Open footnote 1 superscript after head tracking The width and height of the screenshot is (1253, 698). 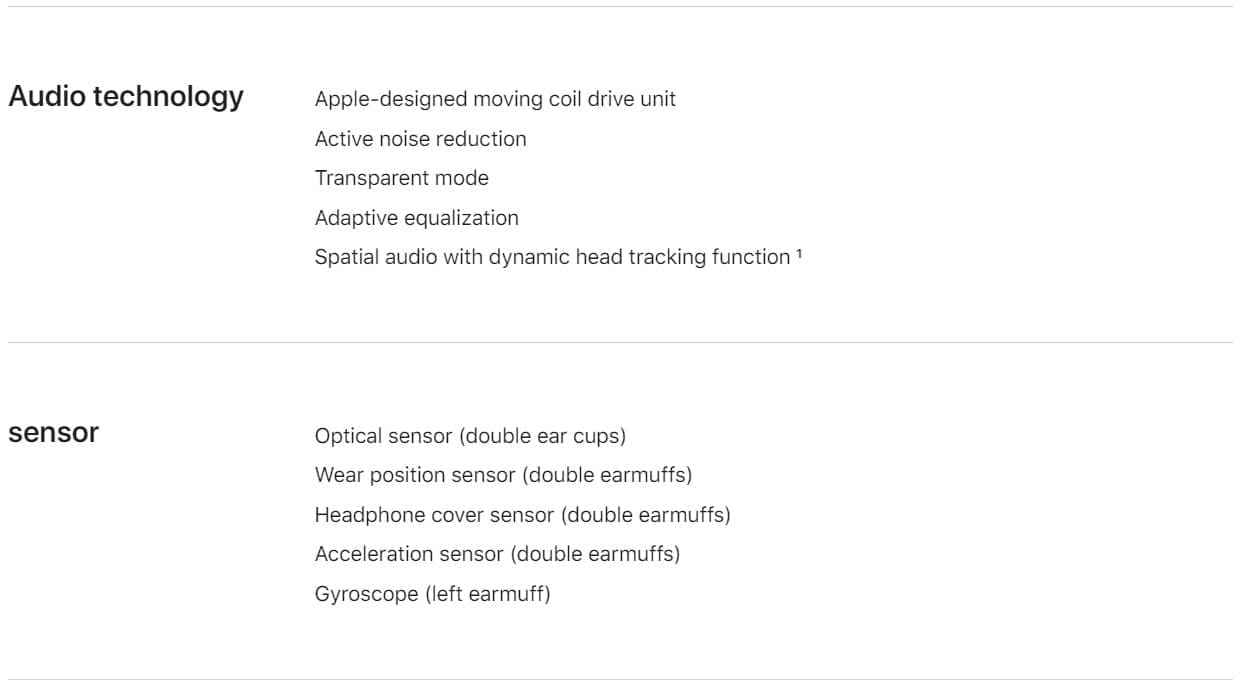799,253
